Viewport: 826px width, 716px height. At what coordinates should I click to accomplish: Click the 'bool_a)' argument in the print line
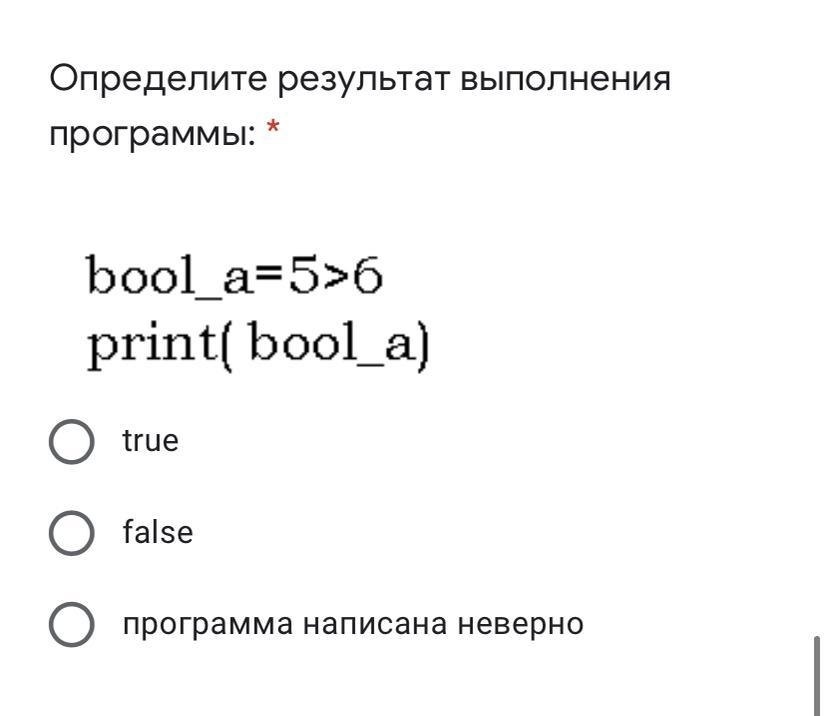pos(338,347)
